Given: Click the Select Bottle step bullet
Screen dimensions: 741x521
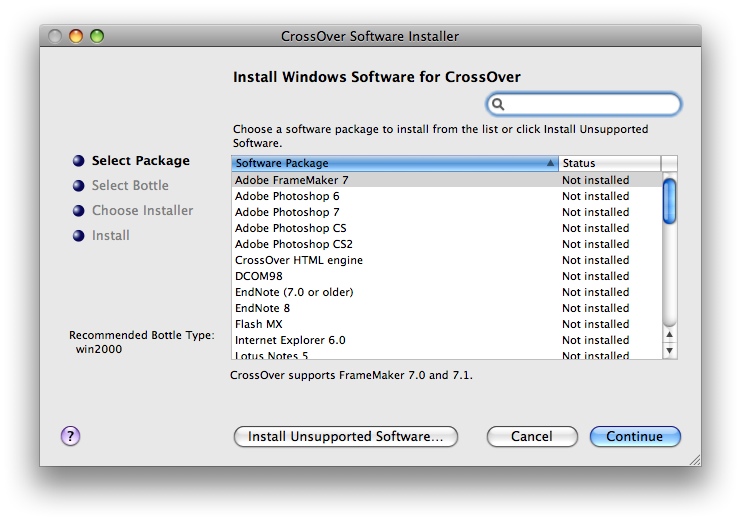Looking at the screenshot, I should coord(78,186).
